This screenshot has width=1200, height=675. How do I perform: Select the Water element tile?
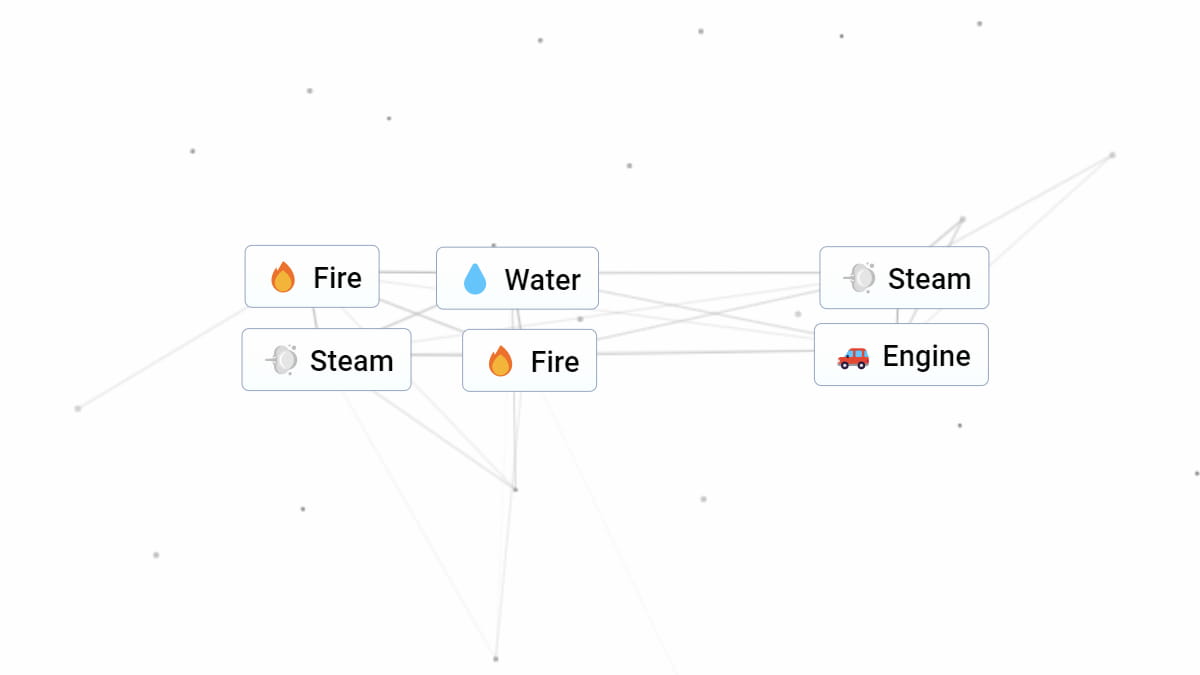(517, 278)
